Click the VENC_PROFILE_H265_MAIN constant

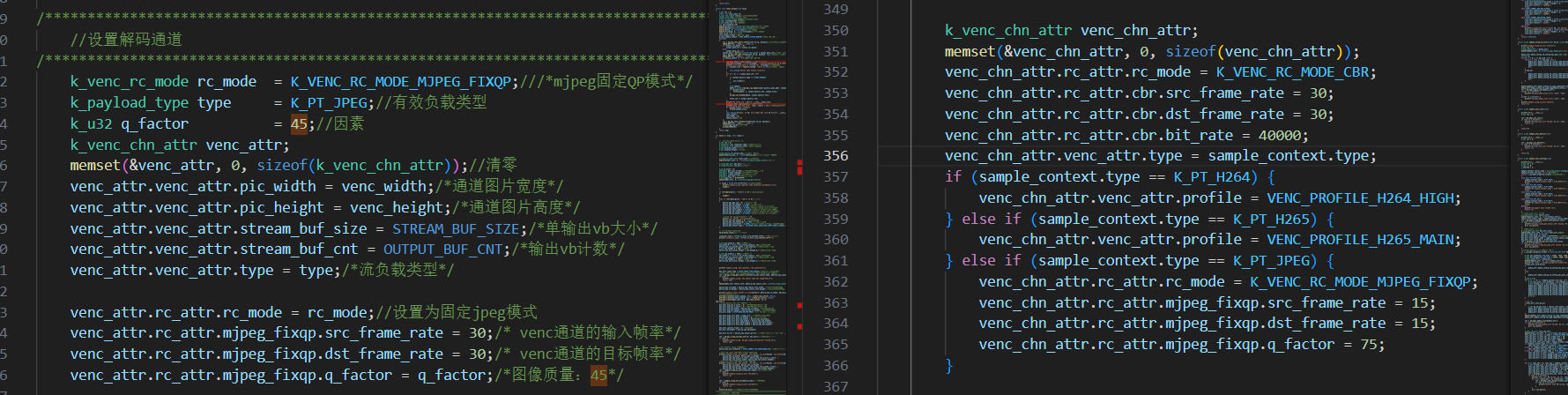tap(1363, 240)
